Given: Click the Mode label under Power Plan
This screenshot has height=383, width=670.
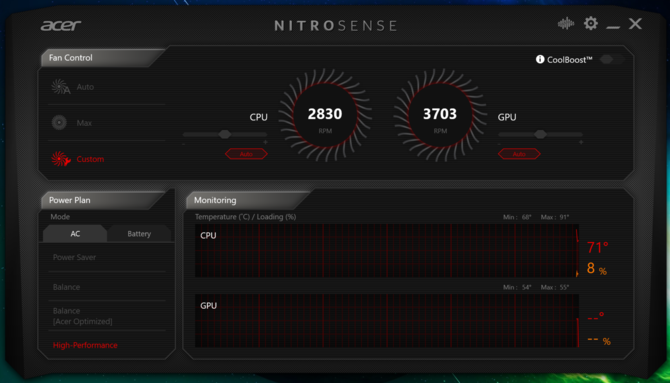Looking at the screenshot, I should 60,217.
